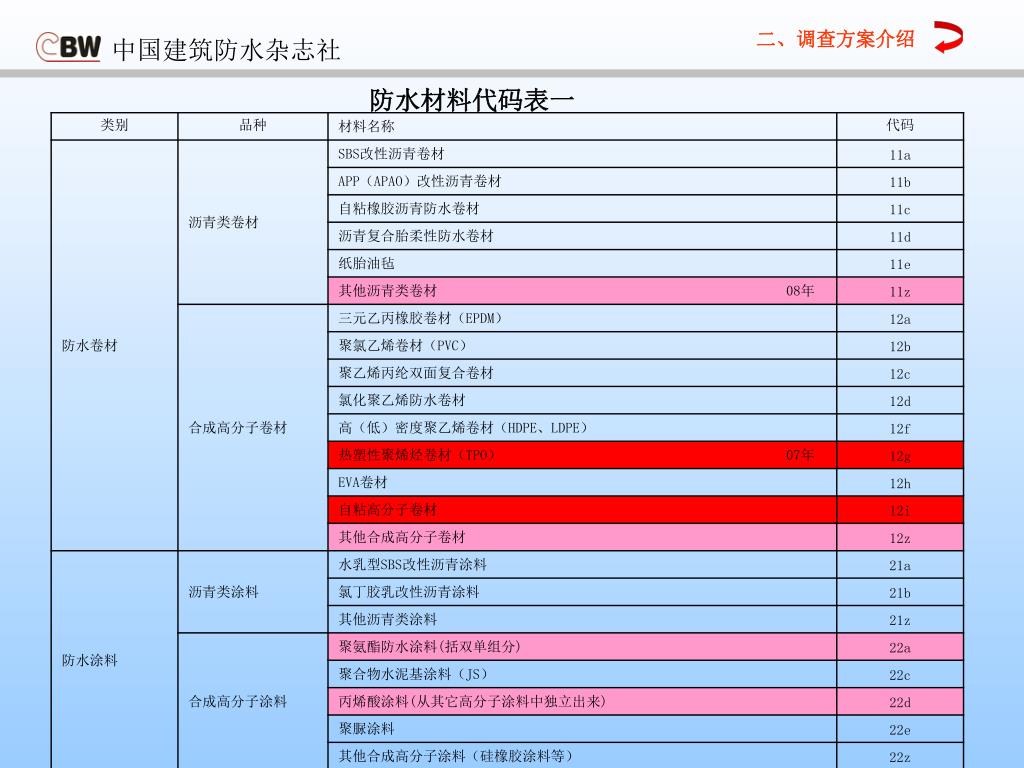Click code cell '12a'

900,318
